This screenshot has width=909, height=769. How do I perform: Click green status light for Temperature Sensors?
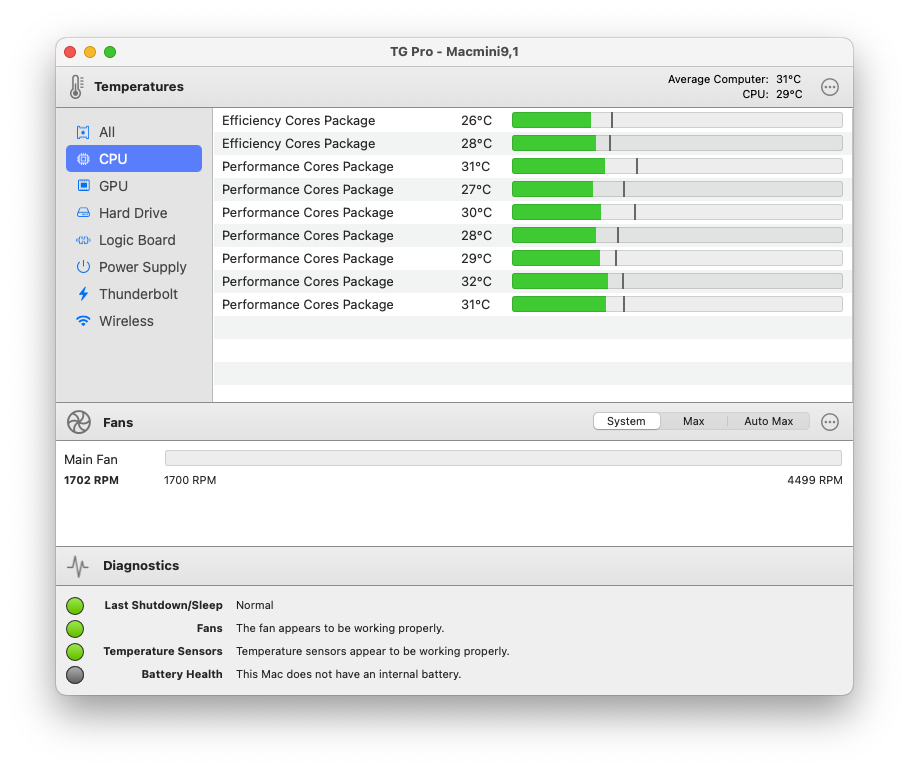pos(75,652)
